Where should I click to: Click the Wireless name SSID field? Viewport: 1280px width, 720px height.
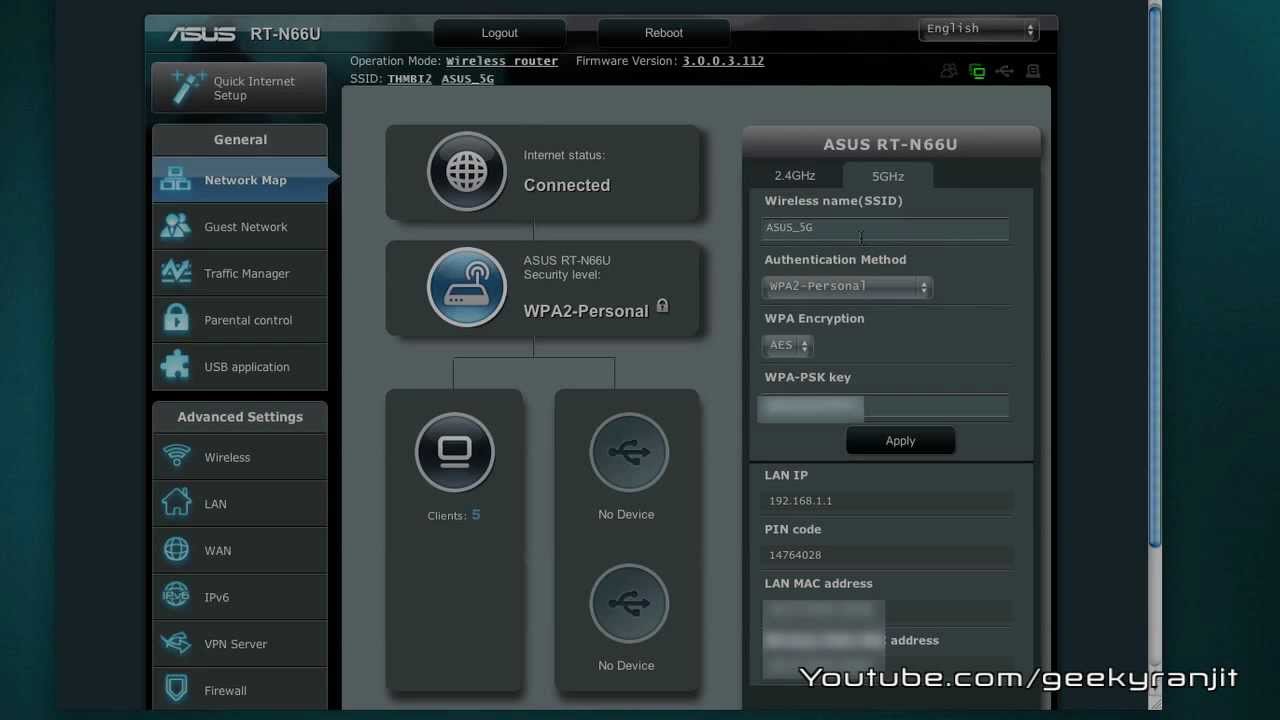[x=885, y=228]
